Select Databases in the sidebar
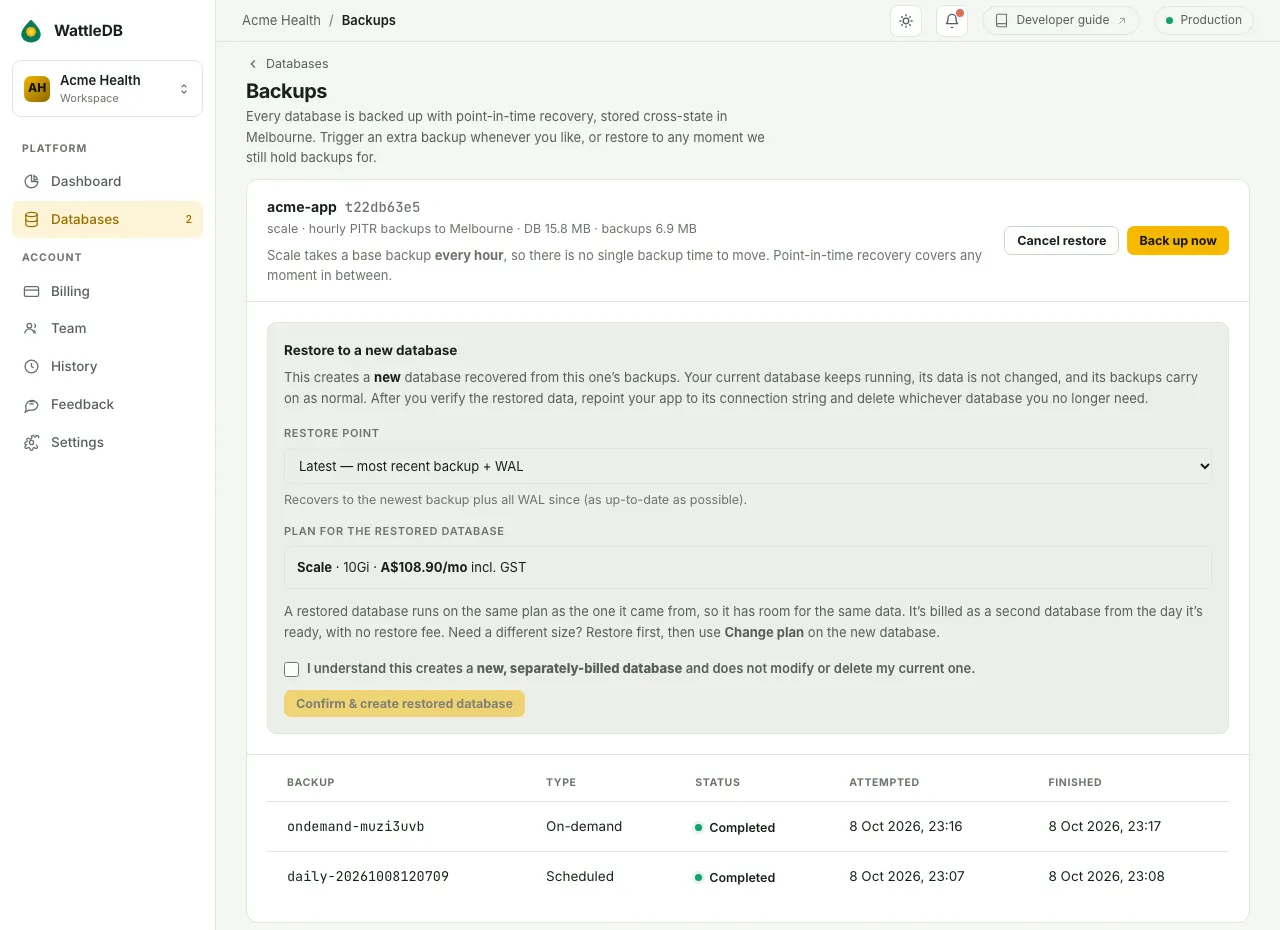Screen dimensions: 1280x930 pyautogui.click(x=108, y=219)
